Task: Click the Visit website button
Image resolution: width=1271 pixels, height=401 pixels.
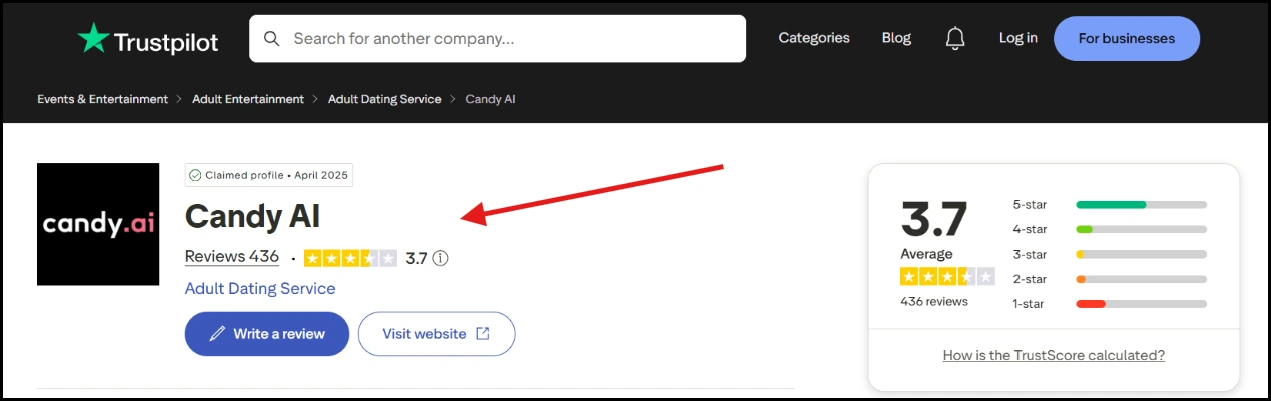Action: 436,334
